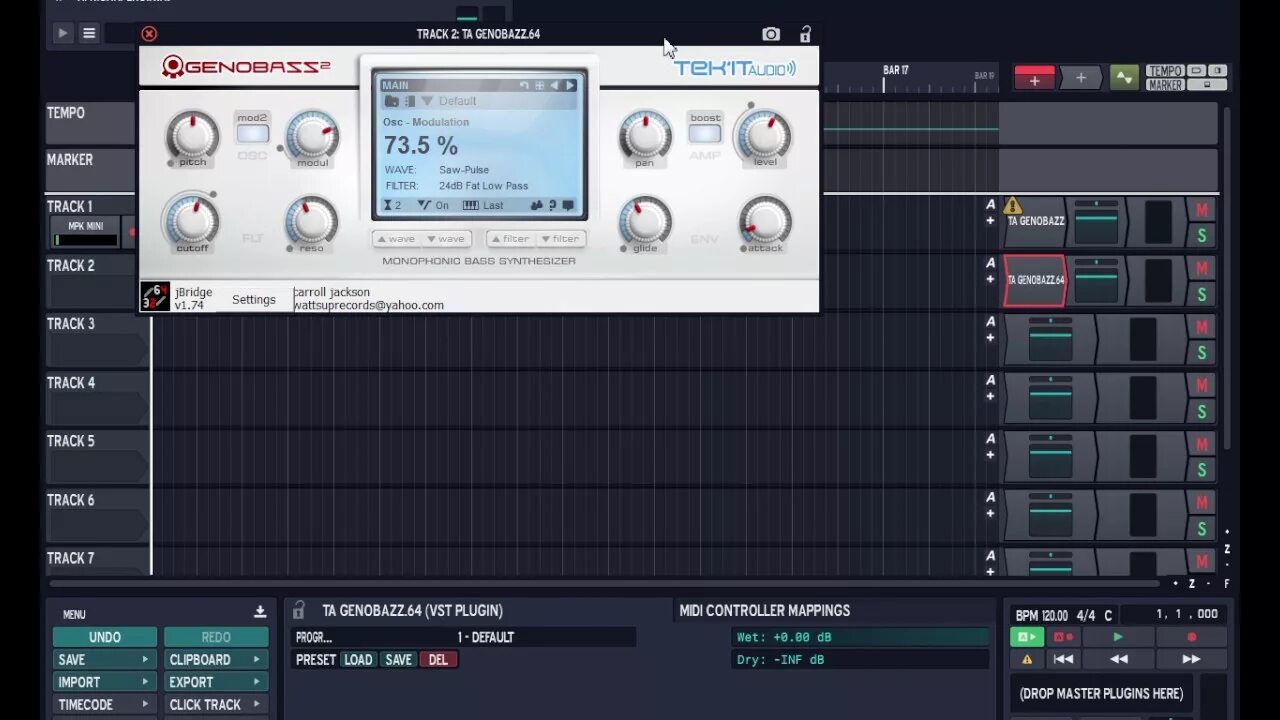Click the thumbs-up icon in Genobass display

pos(536,205)
